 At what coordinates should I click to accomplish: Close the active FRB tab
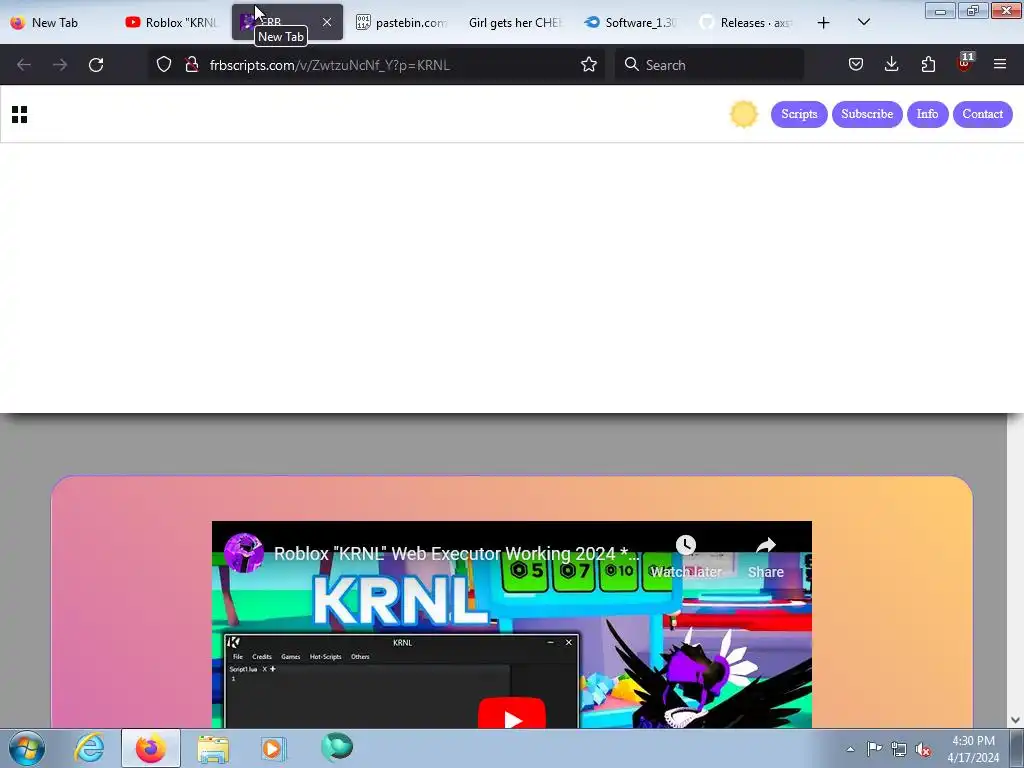(327, 22)
